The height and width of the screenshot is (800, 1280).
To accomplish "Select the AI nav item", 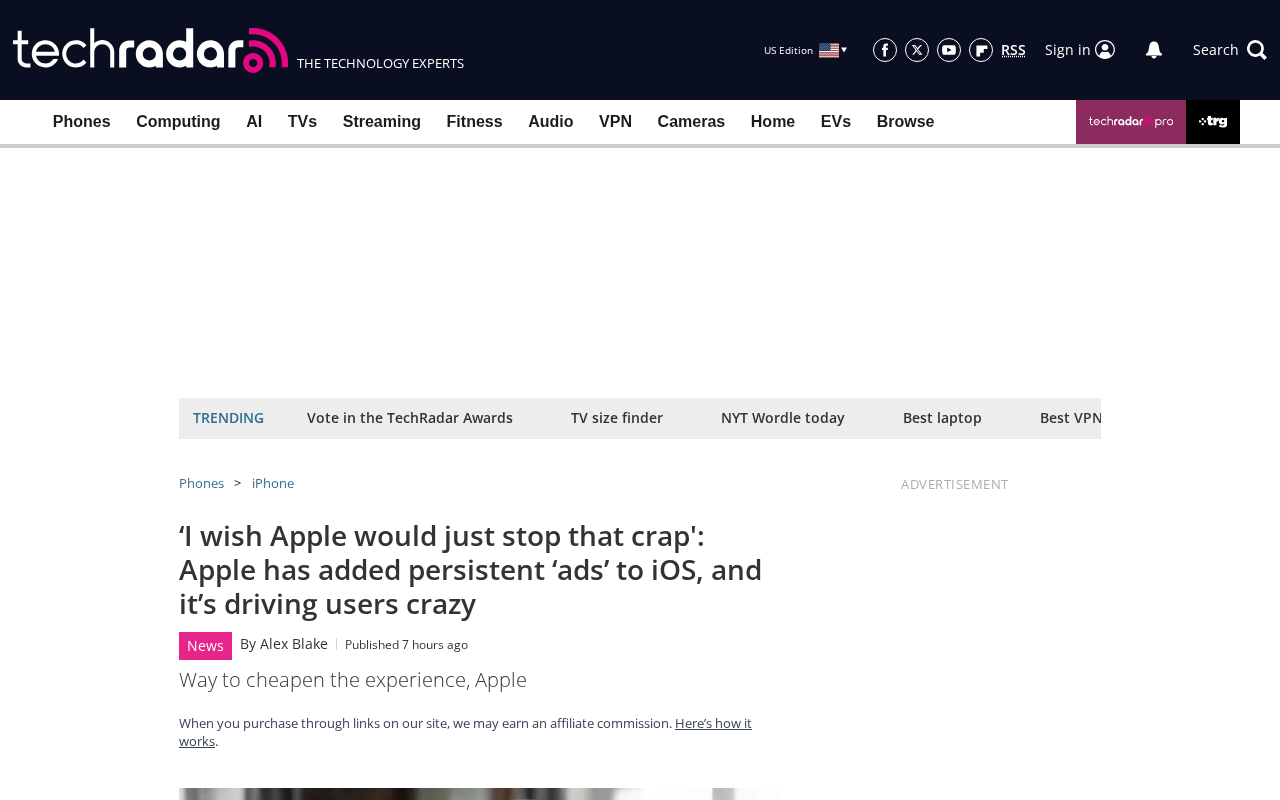I will pyautogui.click(x=254, y=122).
